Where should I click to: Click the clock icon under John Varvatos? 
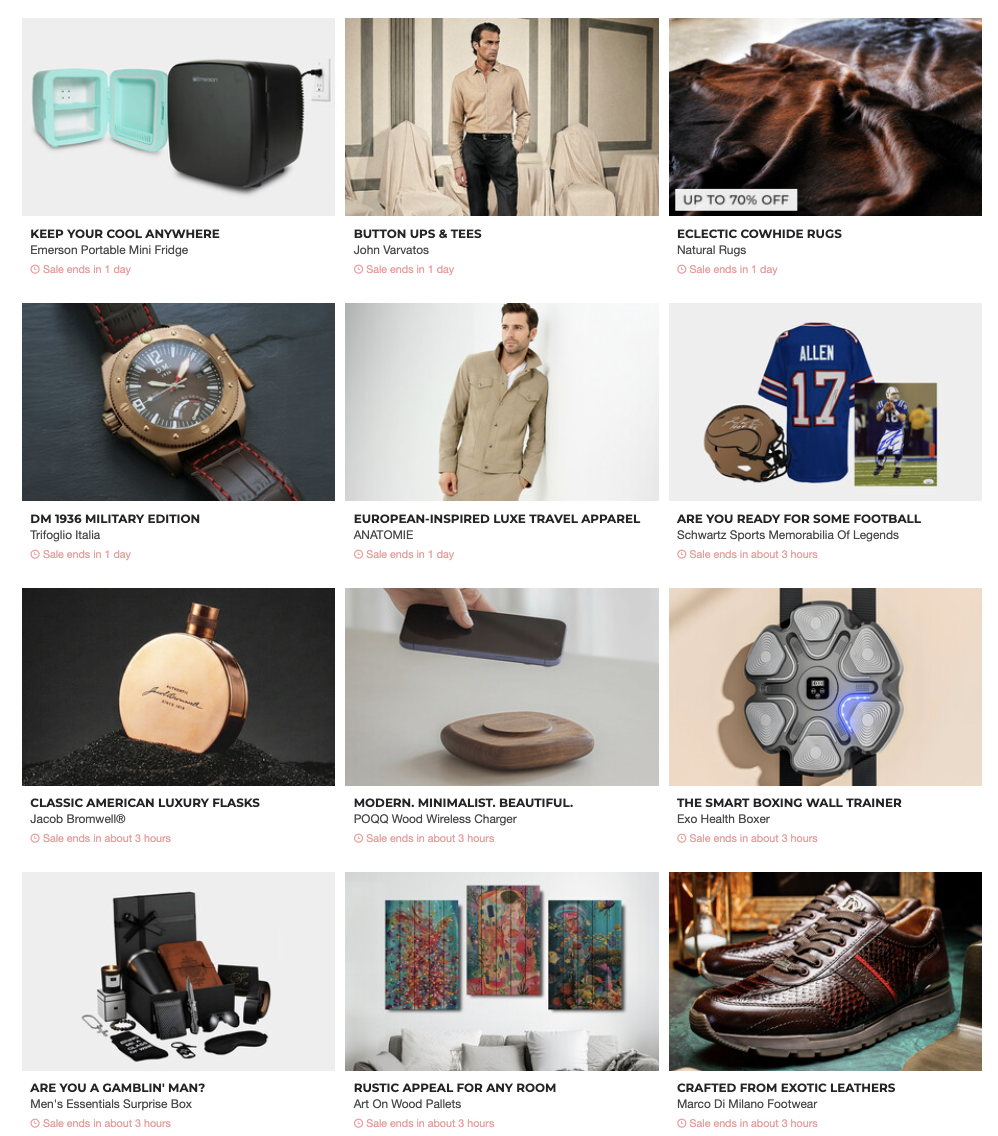358,270
